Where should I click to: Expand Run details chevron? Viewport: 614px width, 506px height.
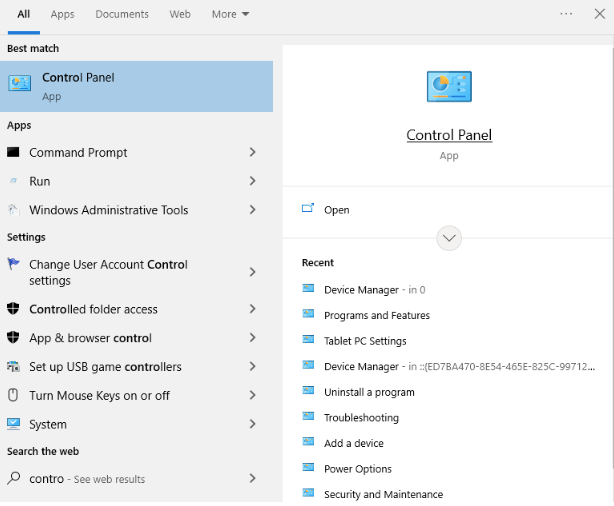click(x=253, y=181)
